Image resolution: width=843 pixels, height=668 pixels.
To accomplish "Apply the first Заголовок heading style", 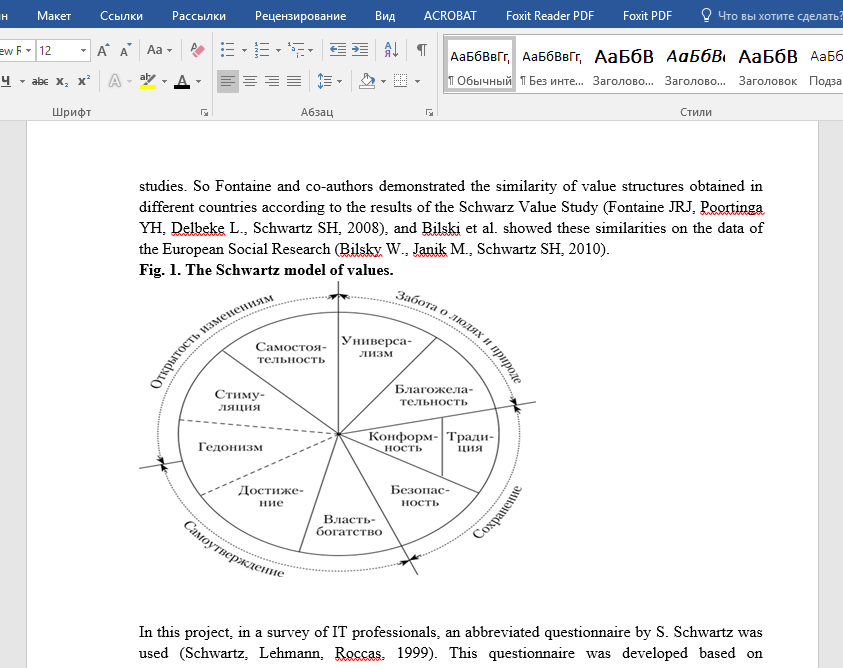I will tap(624, 65).
